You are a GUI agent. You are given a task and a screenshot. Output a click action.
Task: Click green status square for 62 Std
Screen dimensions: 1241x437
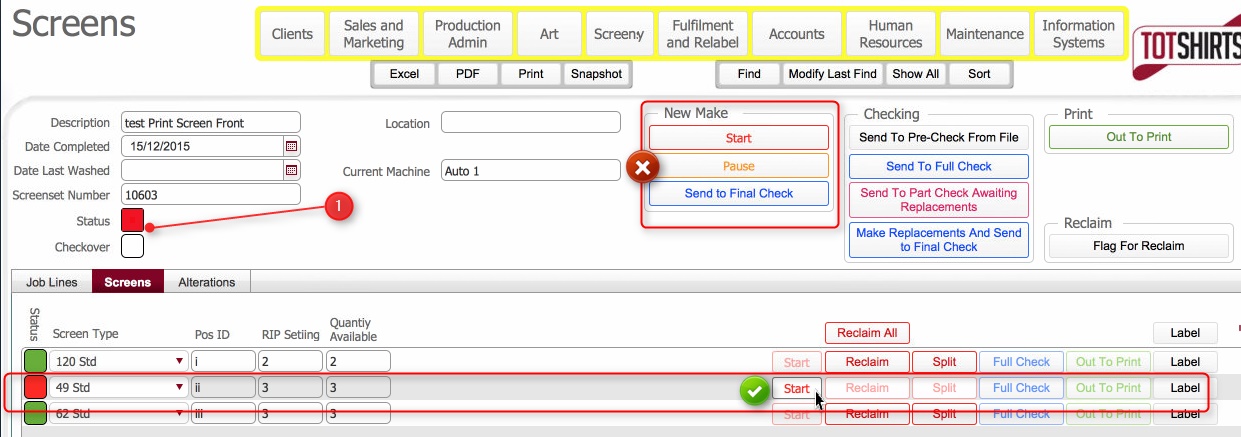click(35, 413)
